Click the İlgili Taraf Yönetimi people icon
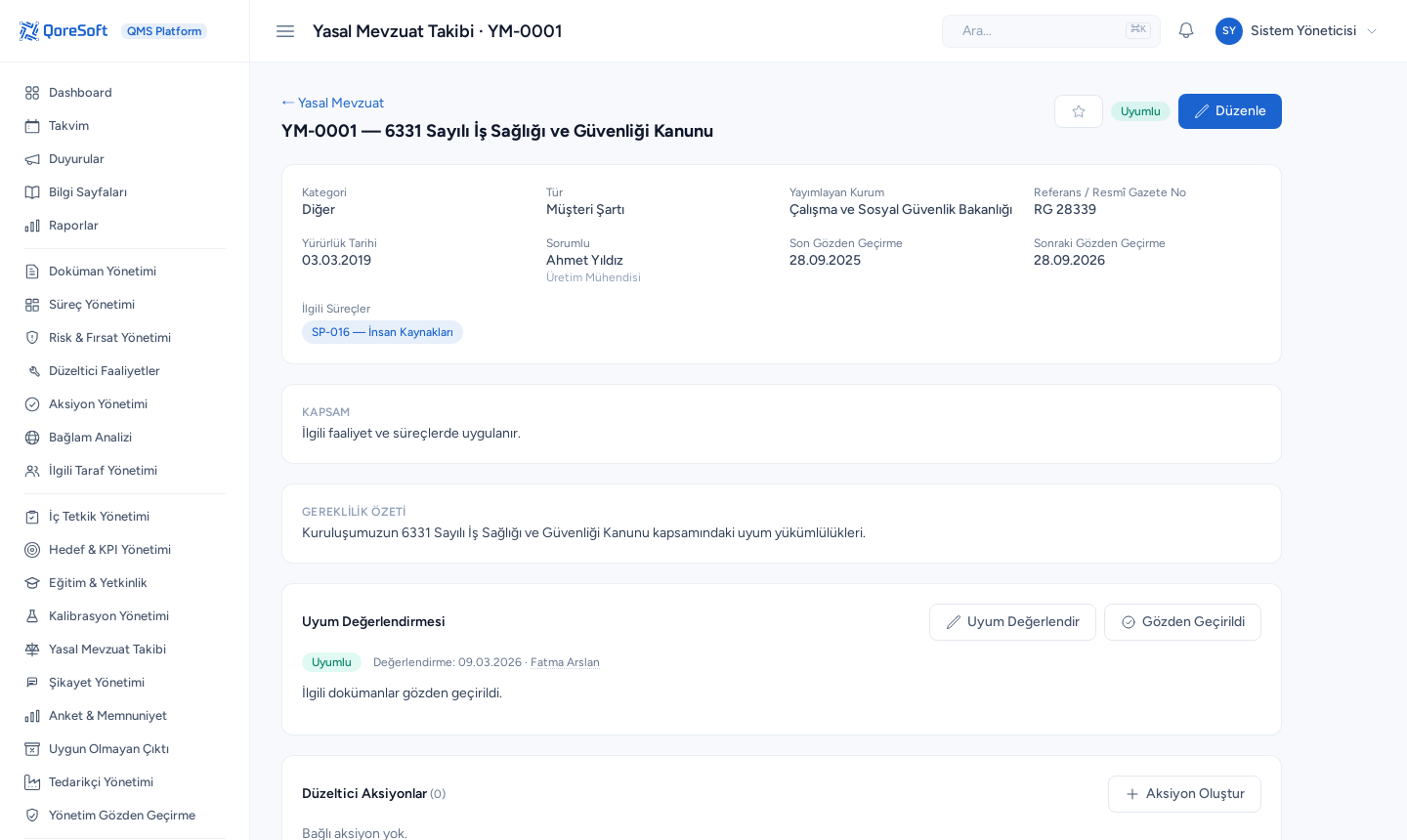The height and width of the screenshot is (840, 1407). click(32, 471)
